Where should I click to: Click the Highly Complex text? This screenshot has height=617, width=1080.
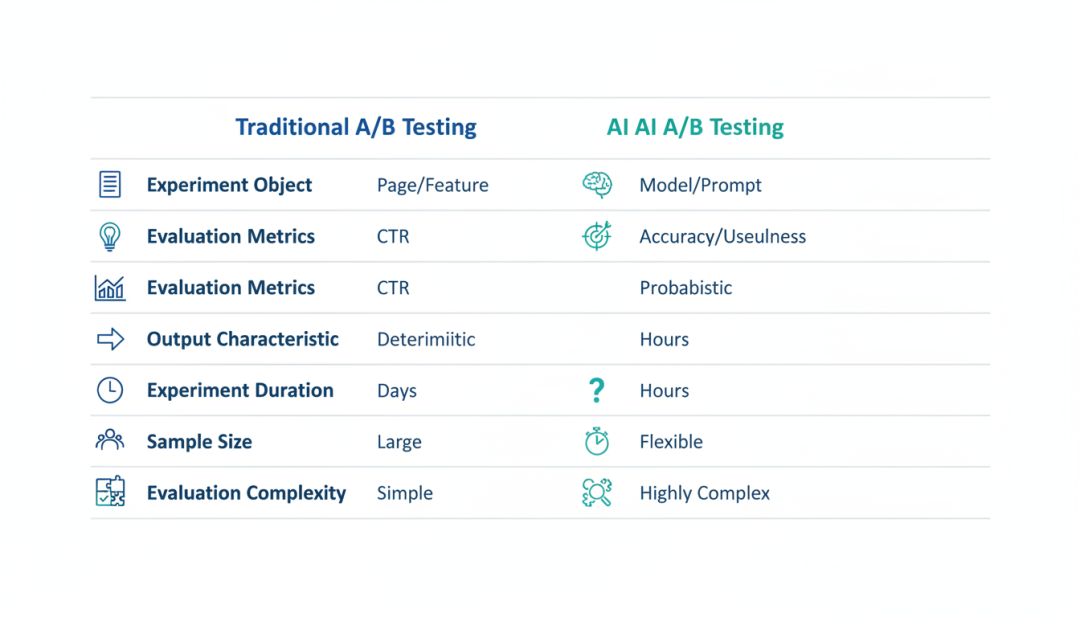coord(705,493)
